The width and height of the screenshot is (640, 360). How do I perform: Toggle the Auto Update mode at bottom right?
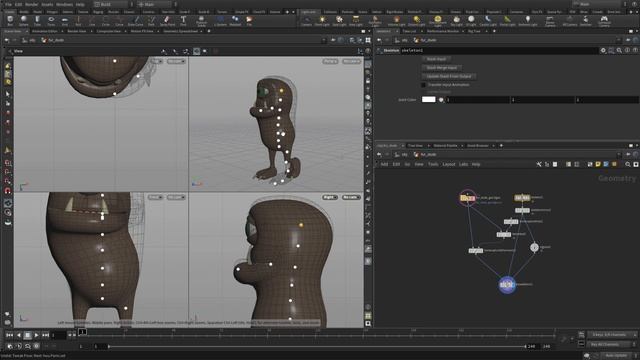(616, 356)
